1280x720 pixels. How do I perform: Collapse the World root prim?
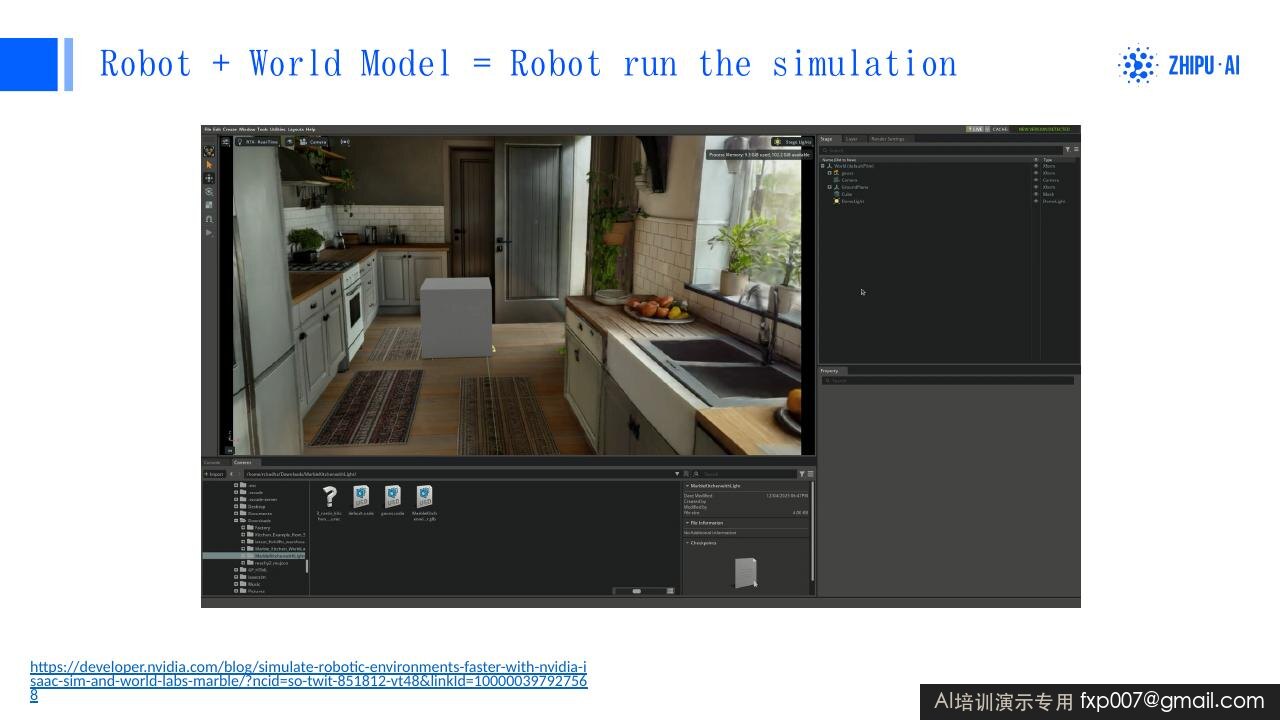pos(823,166)
